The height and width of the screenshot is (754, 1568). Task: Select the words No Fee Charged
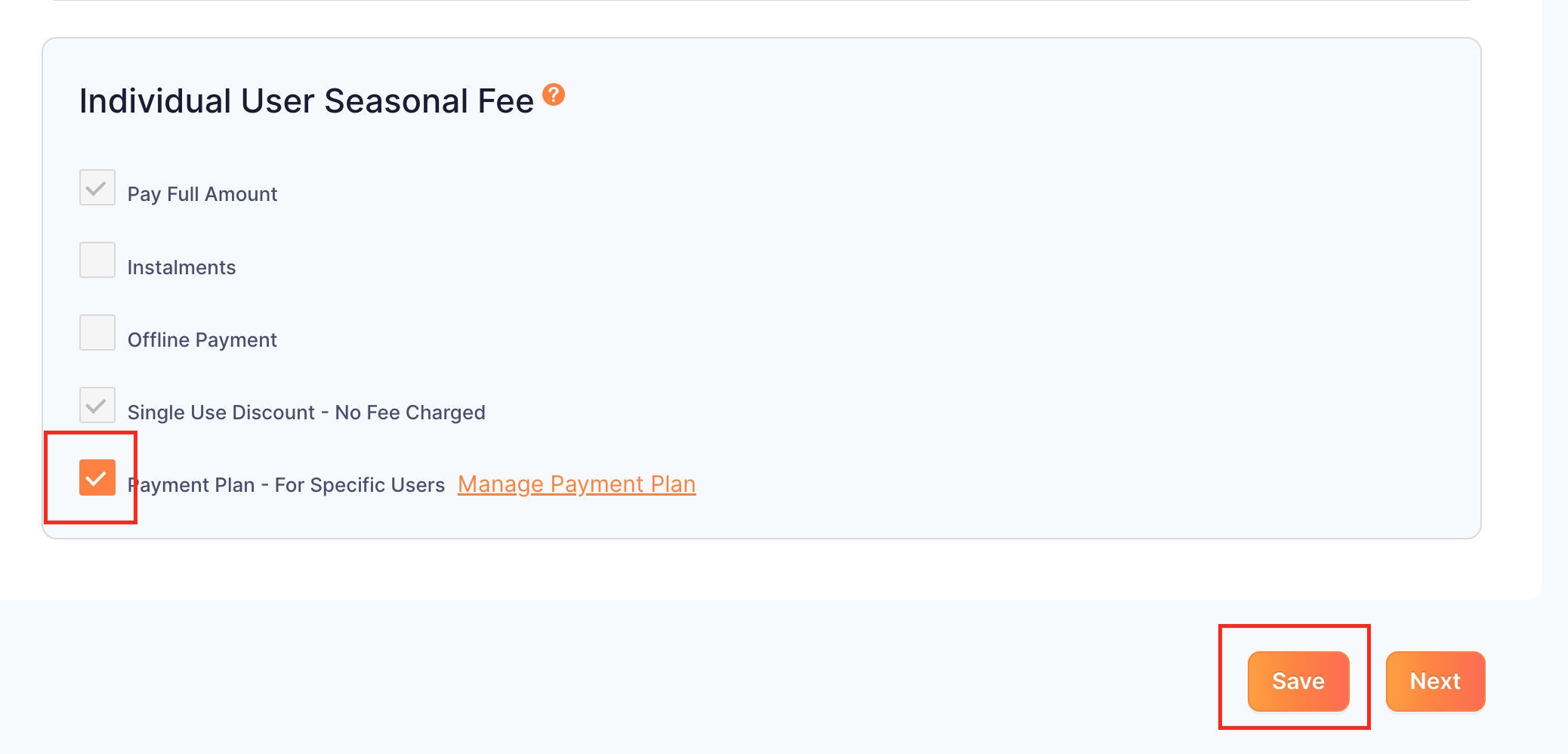pos(410,413)
